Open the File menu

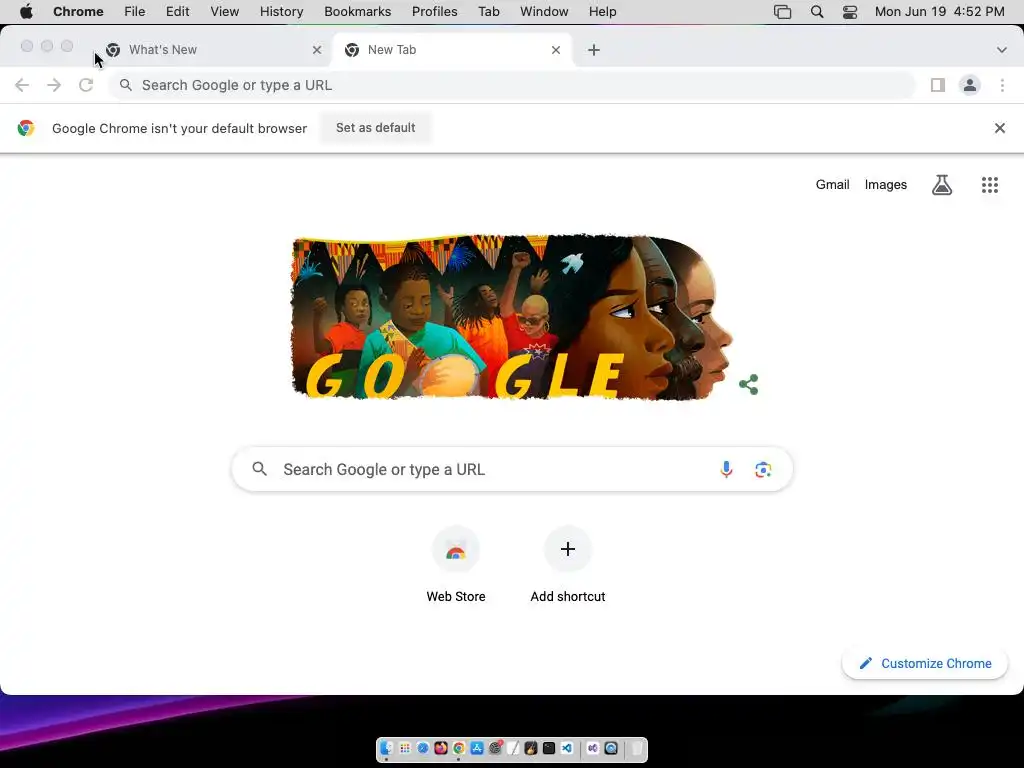pos(135,12)
